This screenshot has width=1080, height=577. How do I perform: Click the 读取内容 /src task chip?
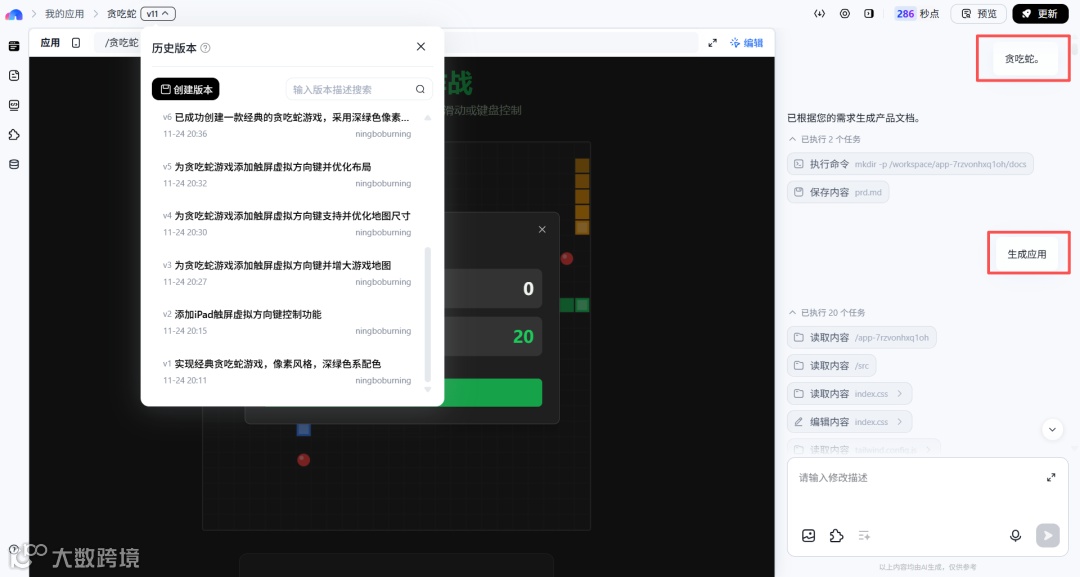tap(831, 366)
